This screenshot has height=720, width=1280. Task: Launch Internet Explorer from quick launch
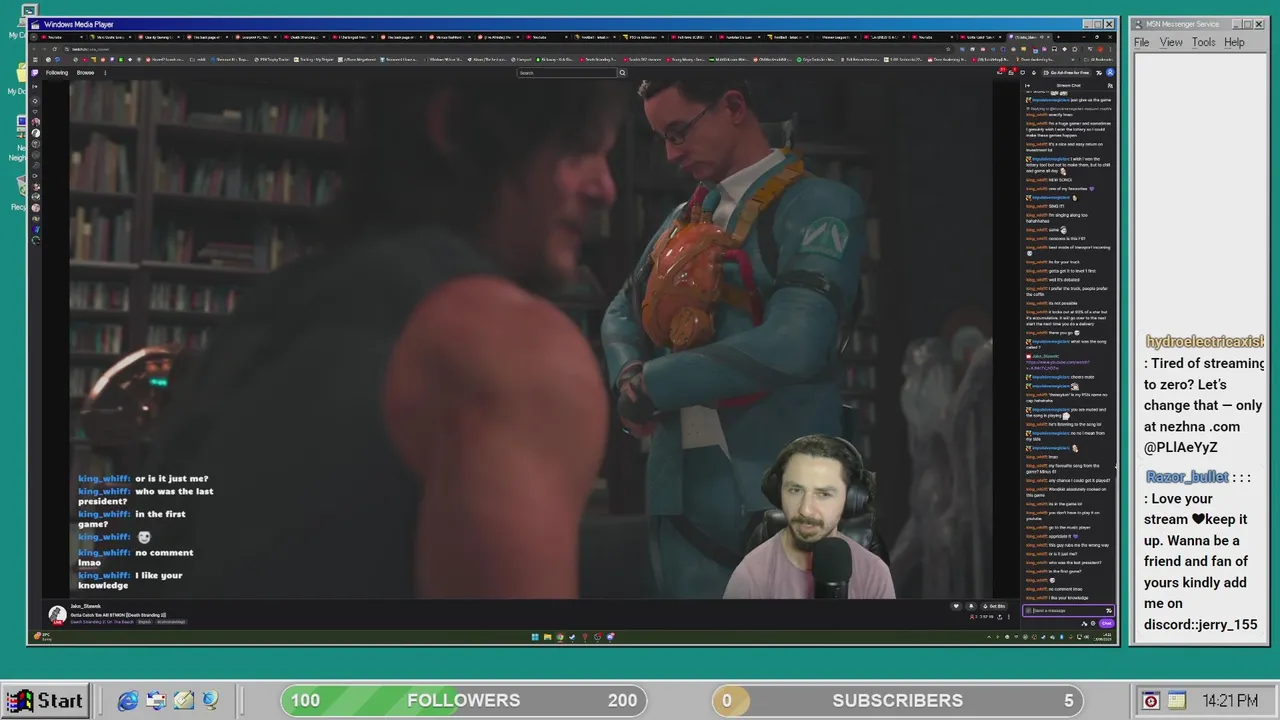tap(128, 701)
